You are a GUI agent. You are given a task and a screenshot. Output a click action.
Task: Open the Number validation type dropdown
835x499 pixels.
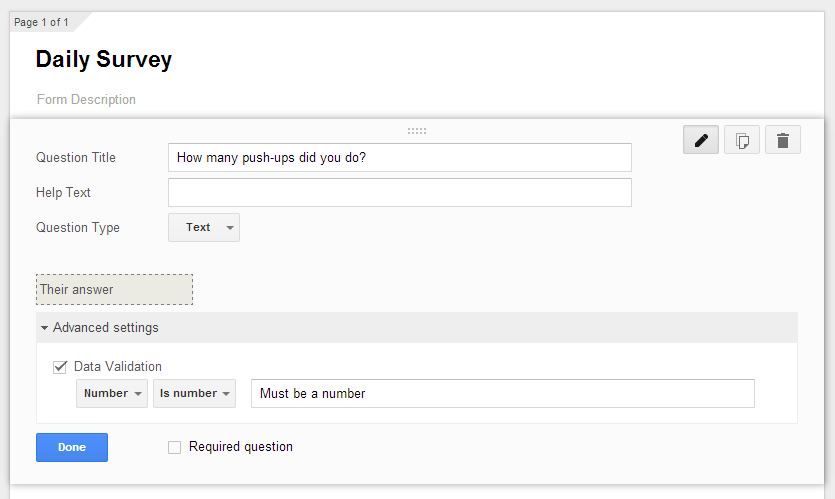[x=112, y=394]
